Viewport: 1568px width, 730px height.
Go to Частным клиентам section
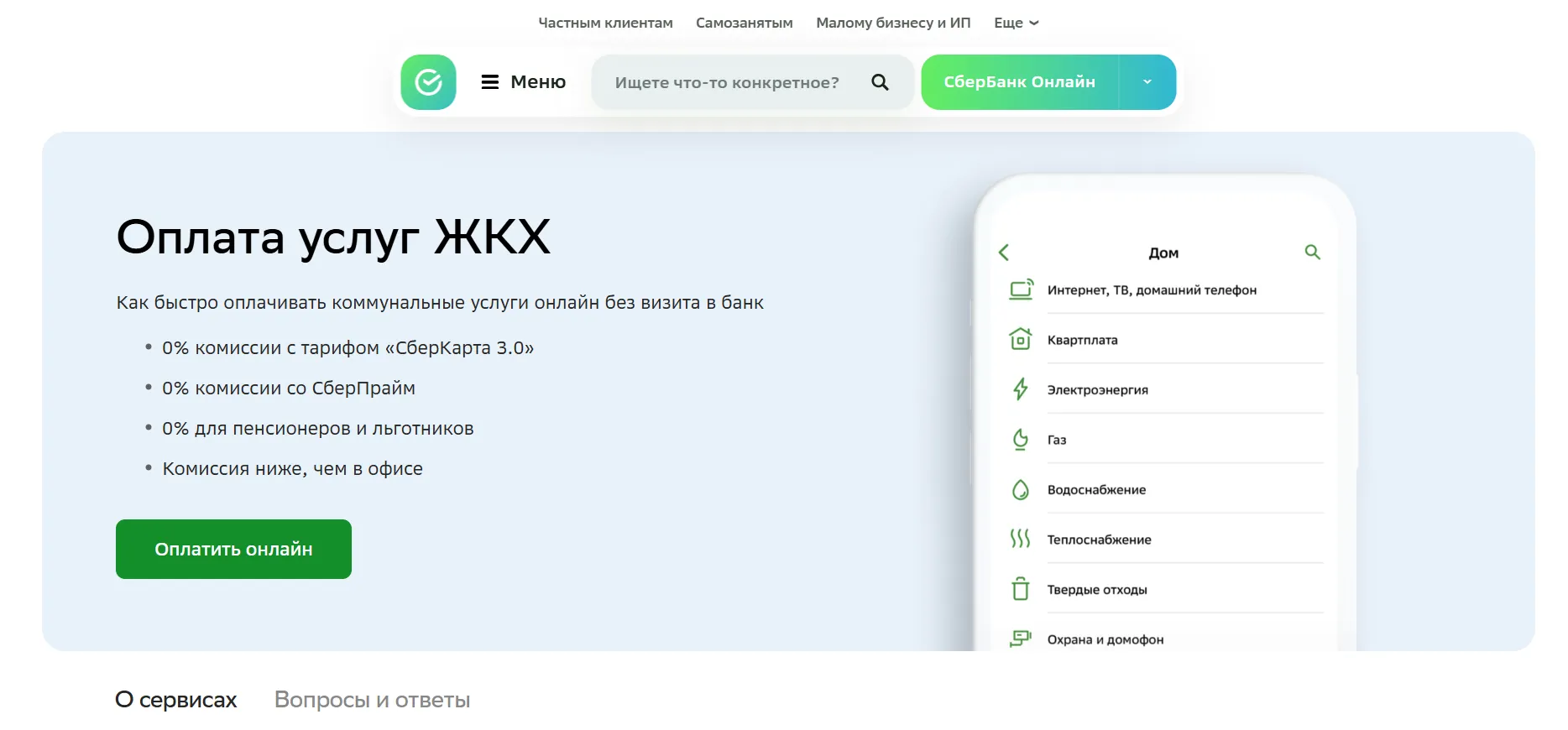[x=605, y=23]
